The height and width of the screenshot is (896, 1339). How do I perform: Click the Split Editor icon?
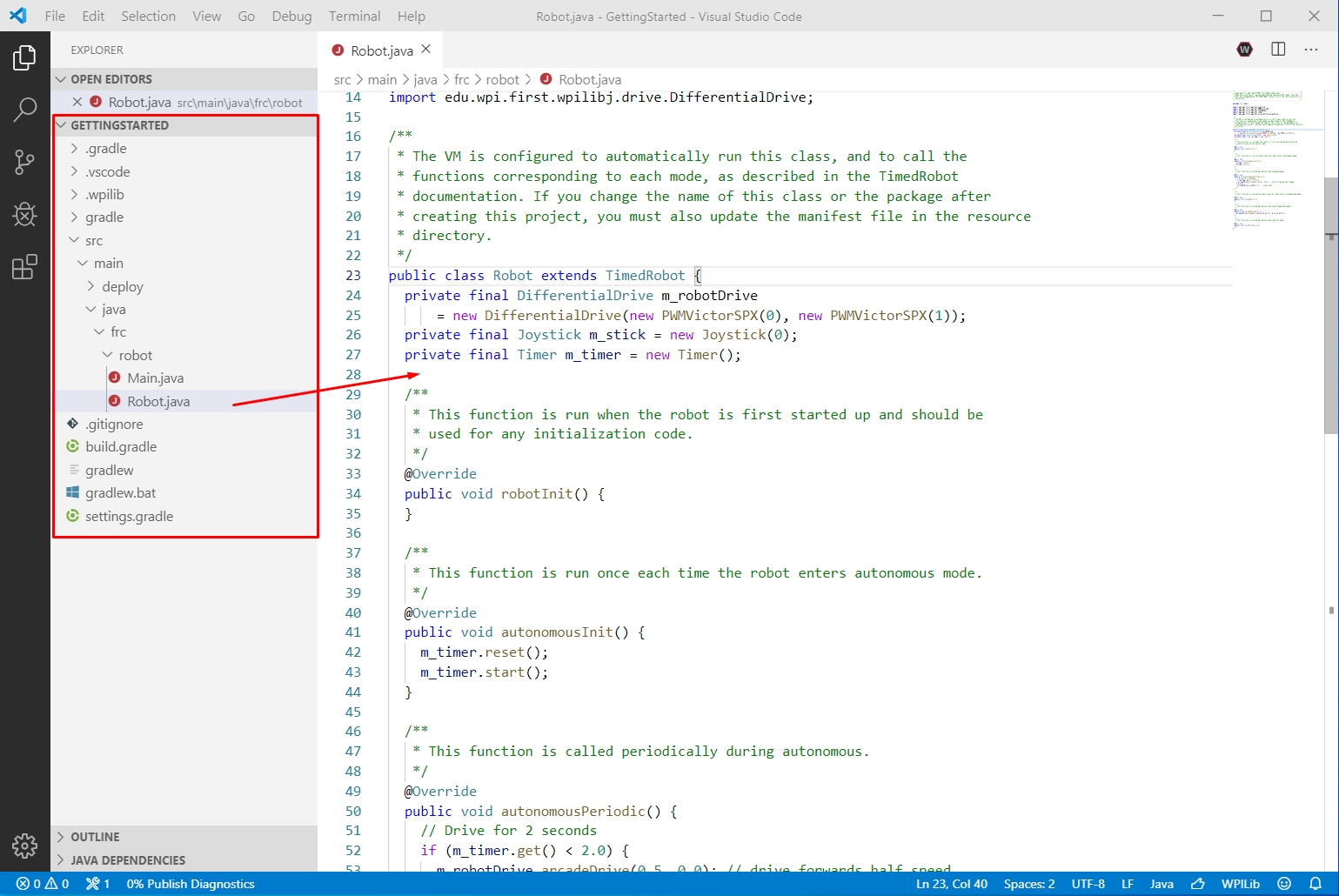1278,50
